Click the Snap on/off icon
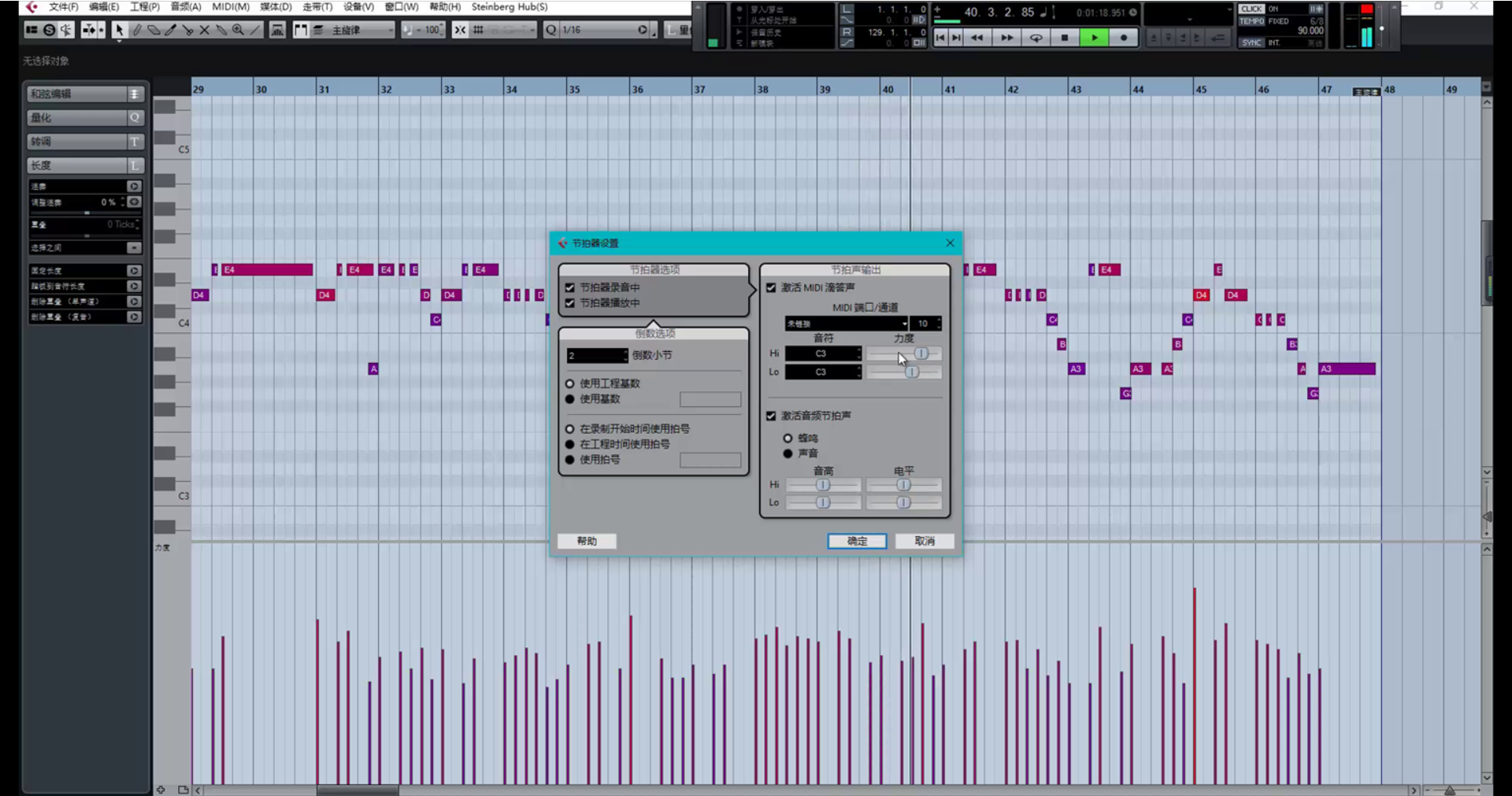 click(x=460, y=30)
